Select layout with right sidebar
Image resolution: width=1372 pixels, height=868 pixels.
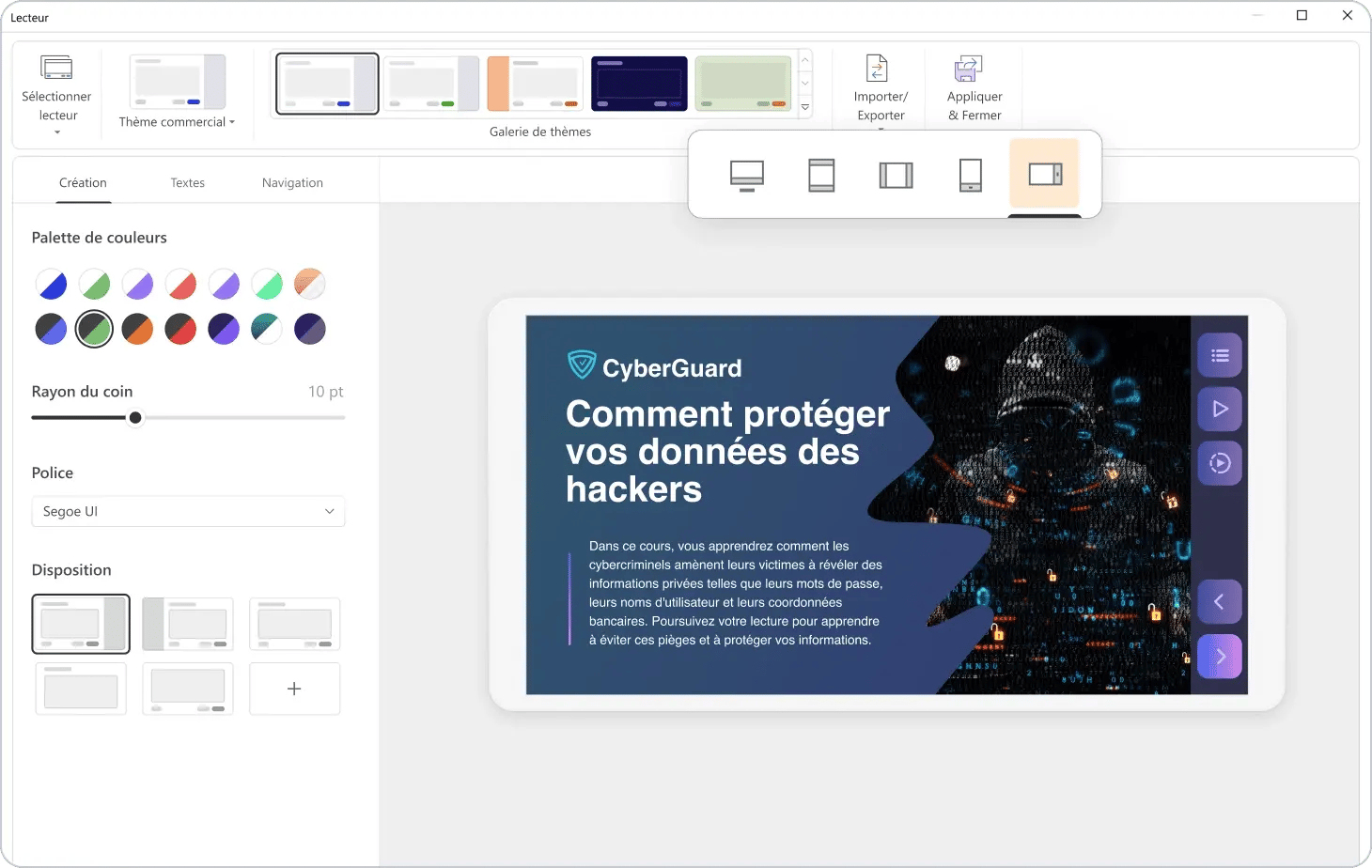click(81, 624)
